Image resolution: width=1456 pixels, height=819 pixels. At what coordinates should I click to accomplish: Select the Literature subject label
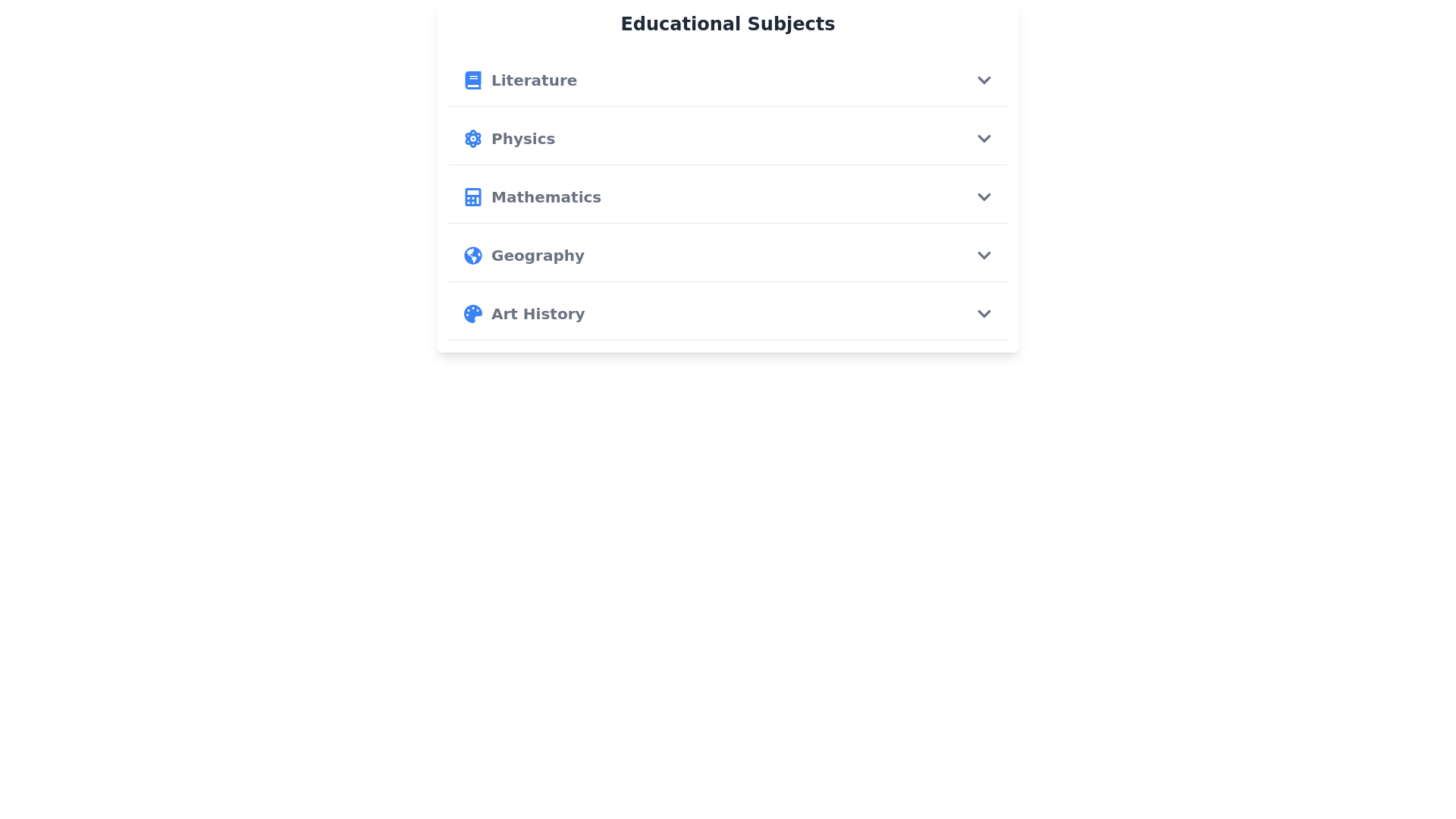point(534,80)
